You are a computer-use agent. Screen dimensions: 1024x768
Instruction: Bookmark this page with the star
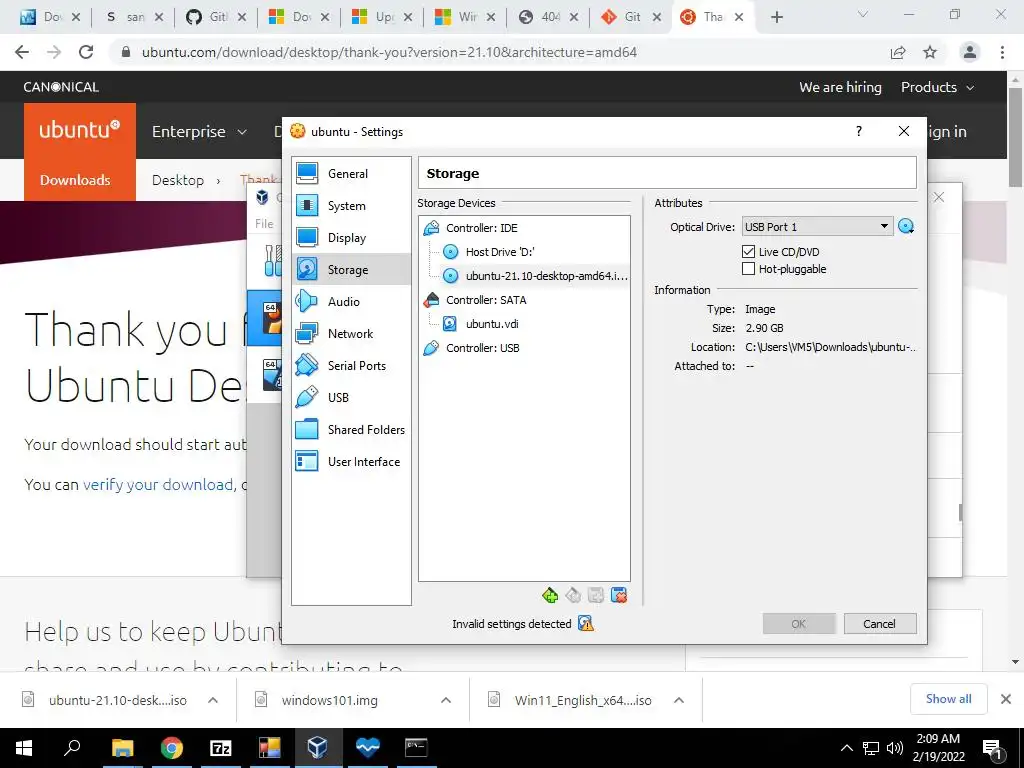[930, 52]
